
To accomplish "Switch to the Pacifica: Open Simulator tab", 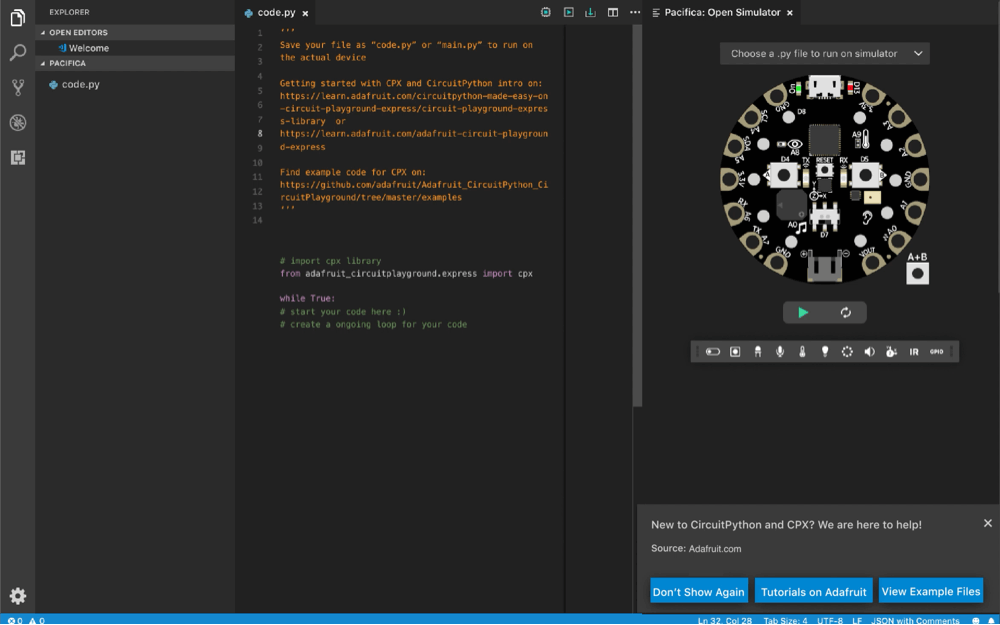I will [x=721, y=13].
